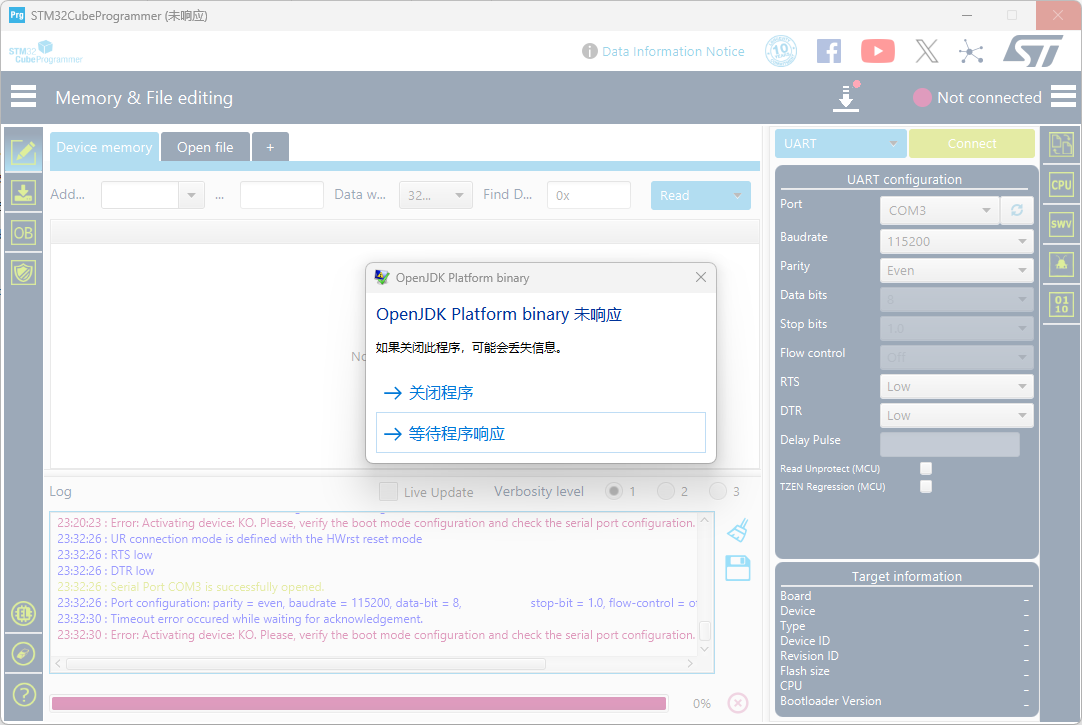
Task: Open the Port COM3 dropdown
Action: tap(939, 210)
